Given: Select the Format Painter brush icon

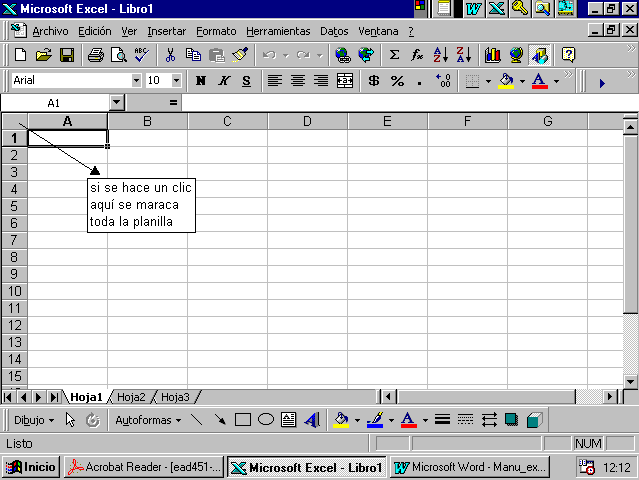Looking at the screenshot, I should pyautogui.click(x=240, y=55).
